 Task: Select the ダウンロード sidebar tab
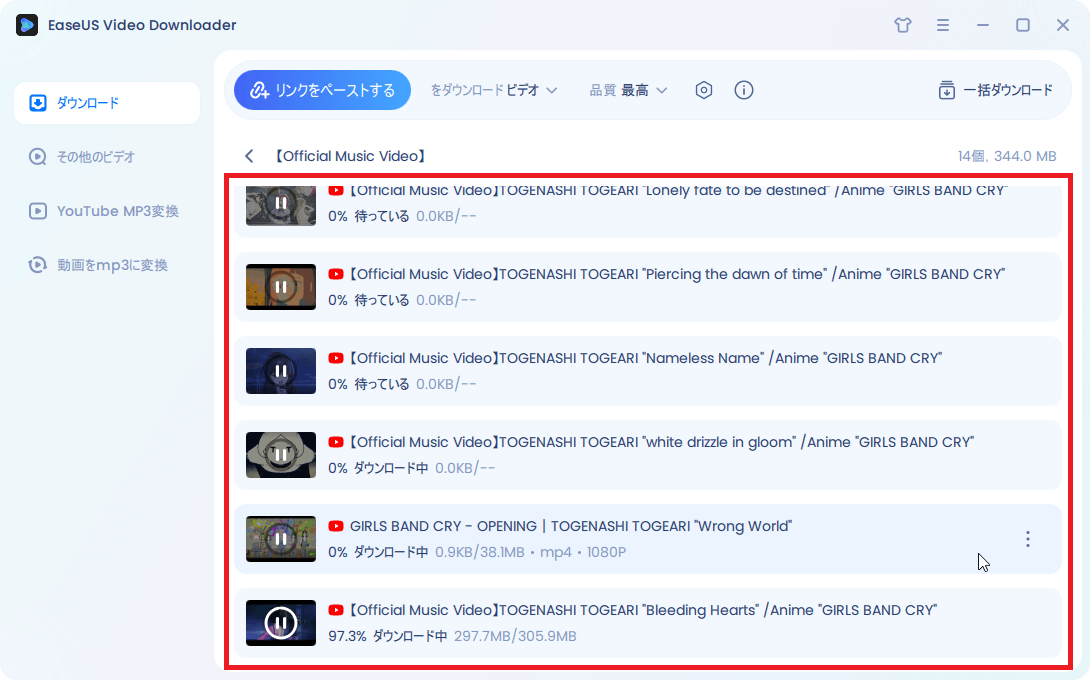point(107,103)
